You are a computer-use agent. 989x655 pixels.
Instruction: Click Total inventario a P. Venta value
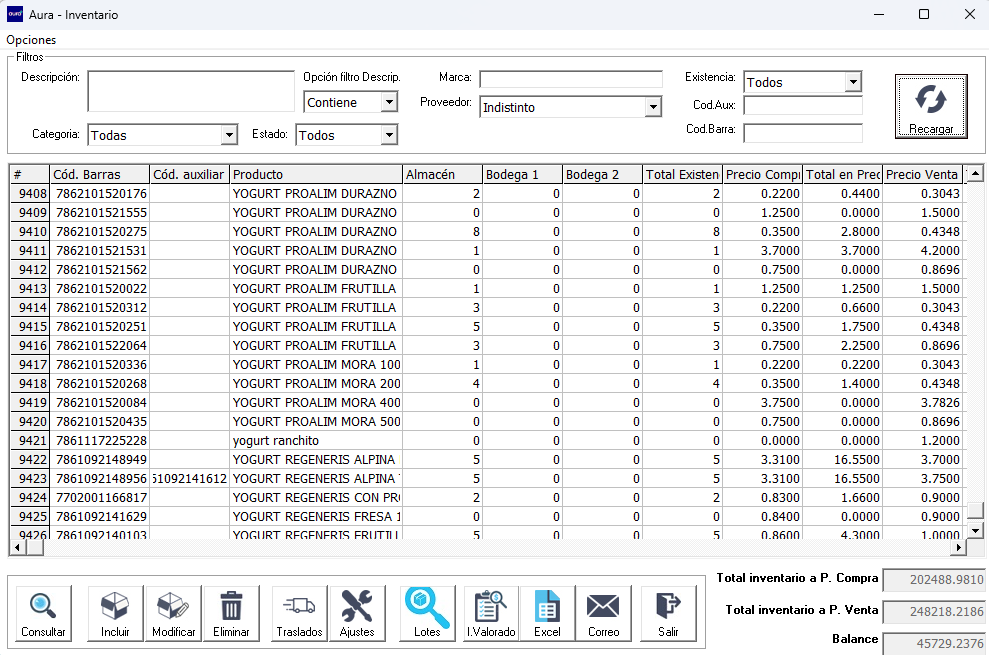pyautogui.click(x=934, y=611)
